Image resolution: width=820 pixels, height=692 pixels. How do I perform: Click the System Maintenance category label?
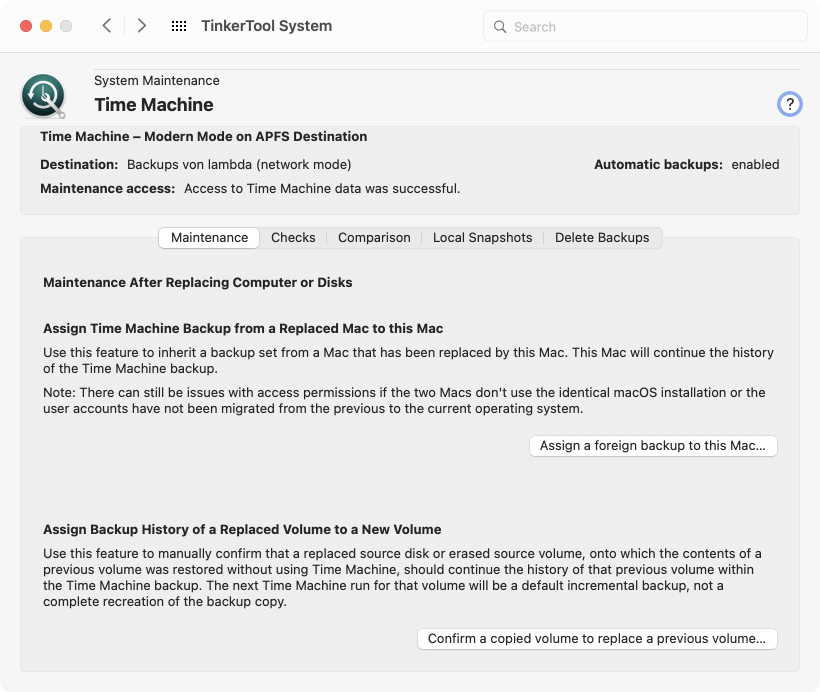pos(157,81)
